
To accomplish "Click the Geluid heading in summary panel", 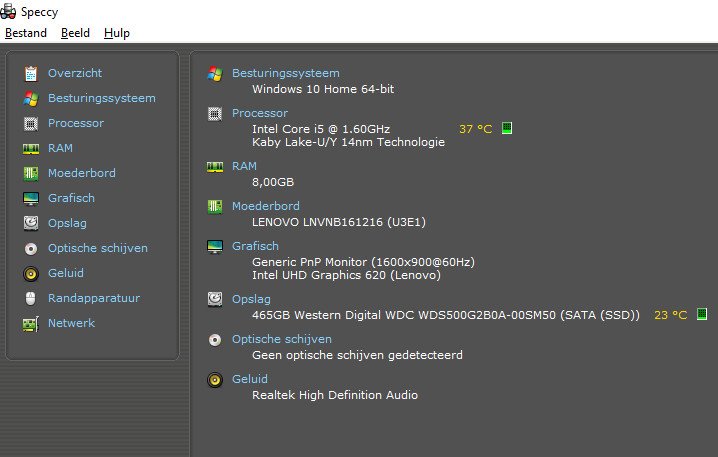I will (x=250, y=379).
